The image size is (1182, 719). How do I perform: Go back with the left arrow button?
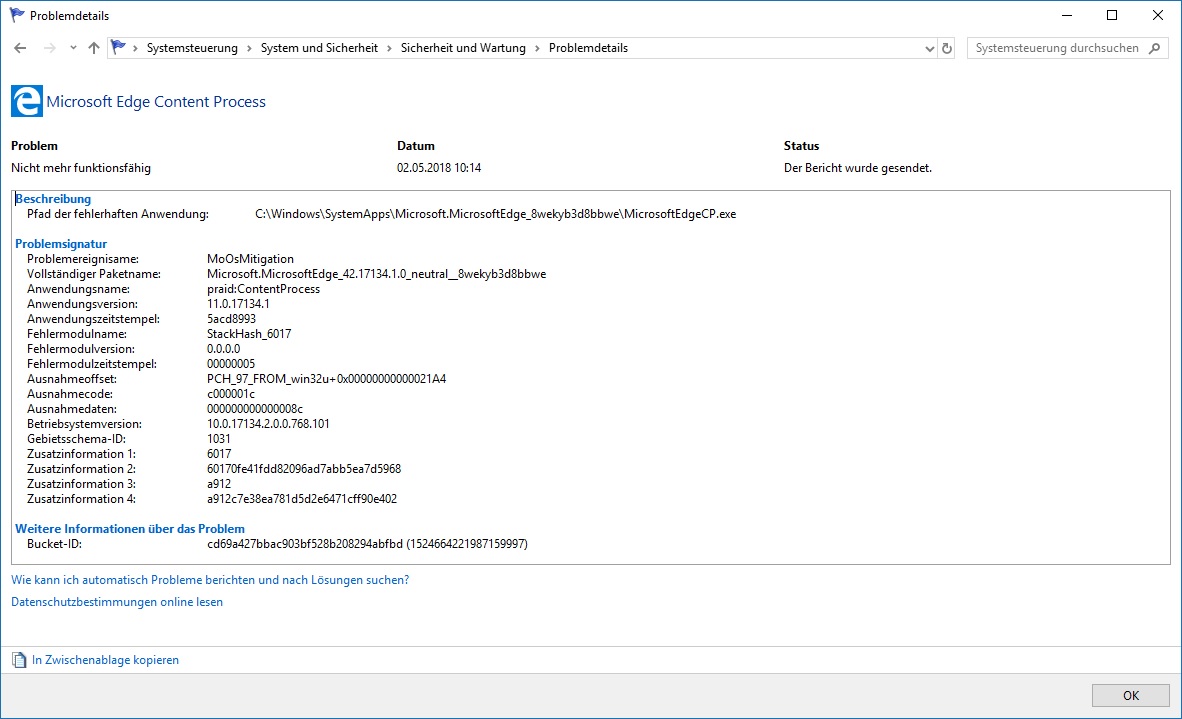coord(20,48)
